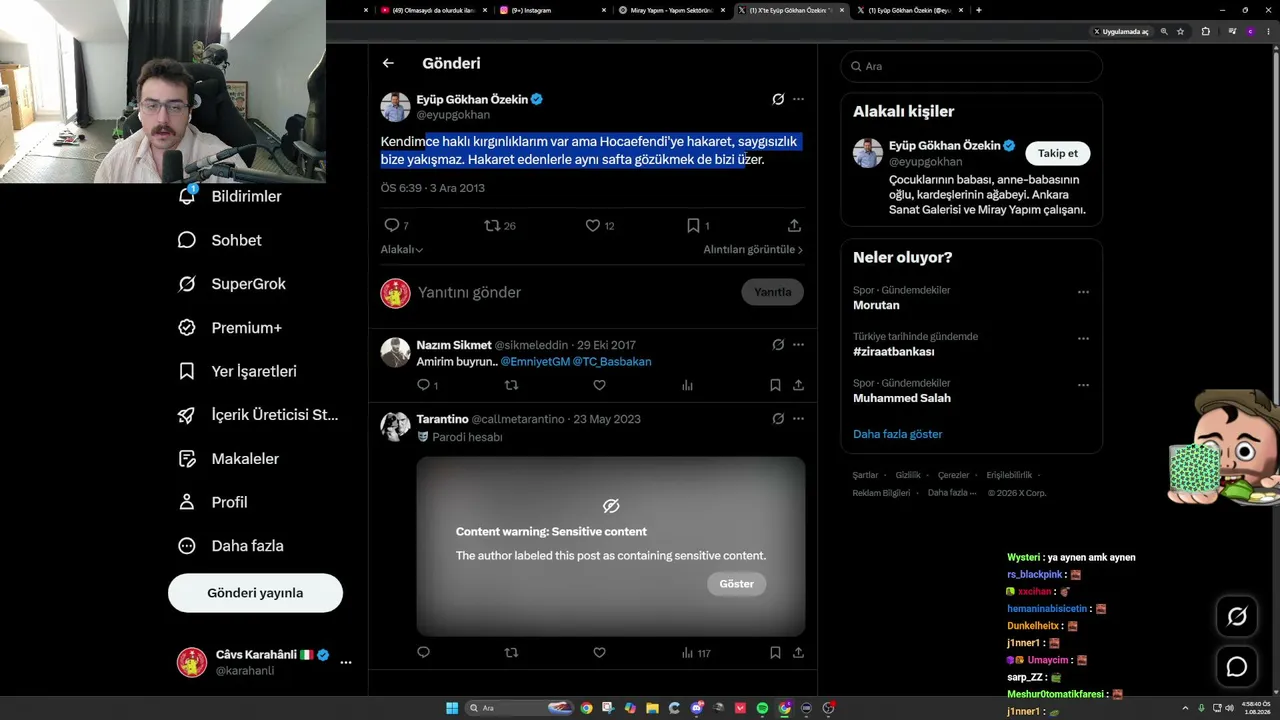The width and height of the screenshot is (1280, 720).
Task: Open İçerik Üreticisi Stüdyosu in the sidebar
Action: click(258, 415)
